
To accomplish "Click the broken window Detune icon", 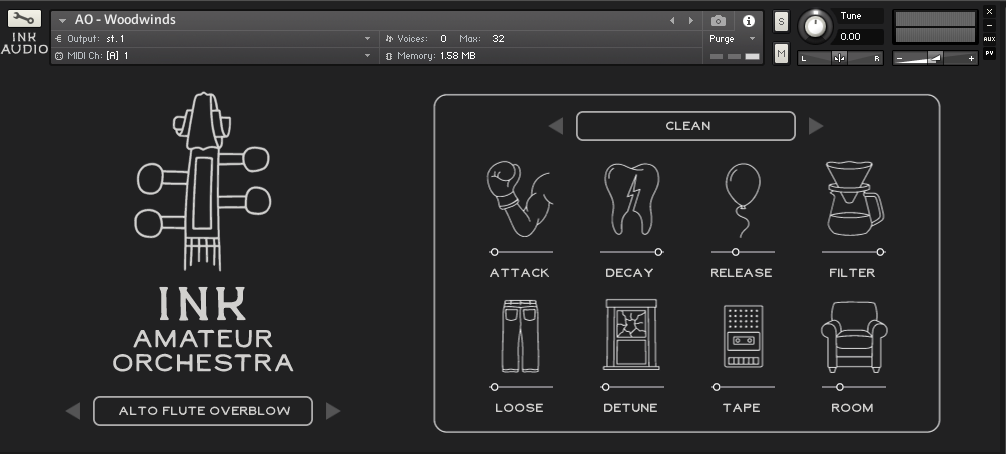I will 630,336.
